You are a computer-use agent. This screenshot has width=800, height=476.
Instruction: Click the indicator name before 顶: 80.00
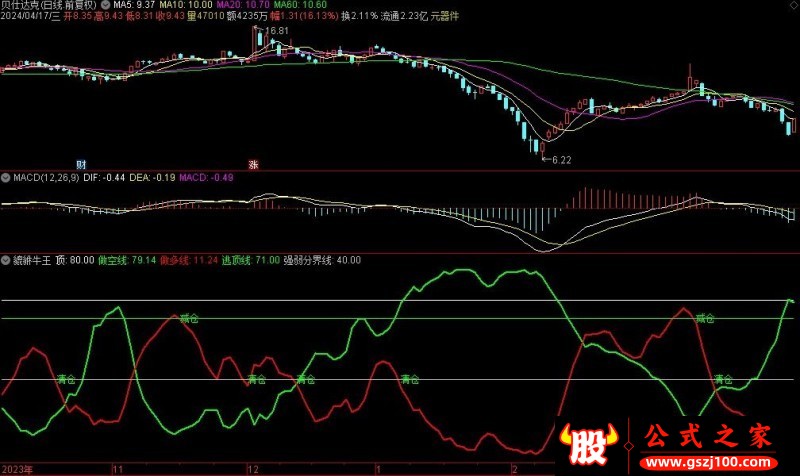[x=32, y=260]
